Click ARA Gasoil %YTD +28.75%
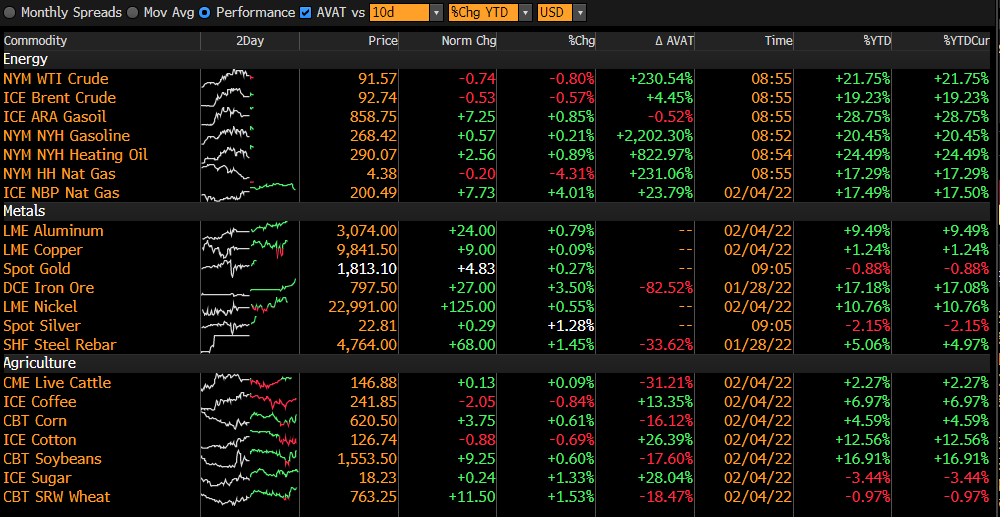The height and width of the screenshot is (517, 1000). pos(863,117)
